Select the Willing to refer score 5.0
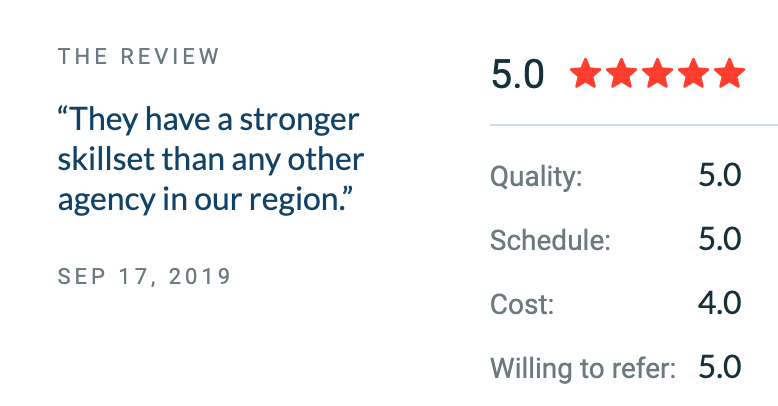The image size is (778, 406). tap(720, 367)
